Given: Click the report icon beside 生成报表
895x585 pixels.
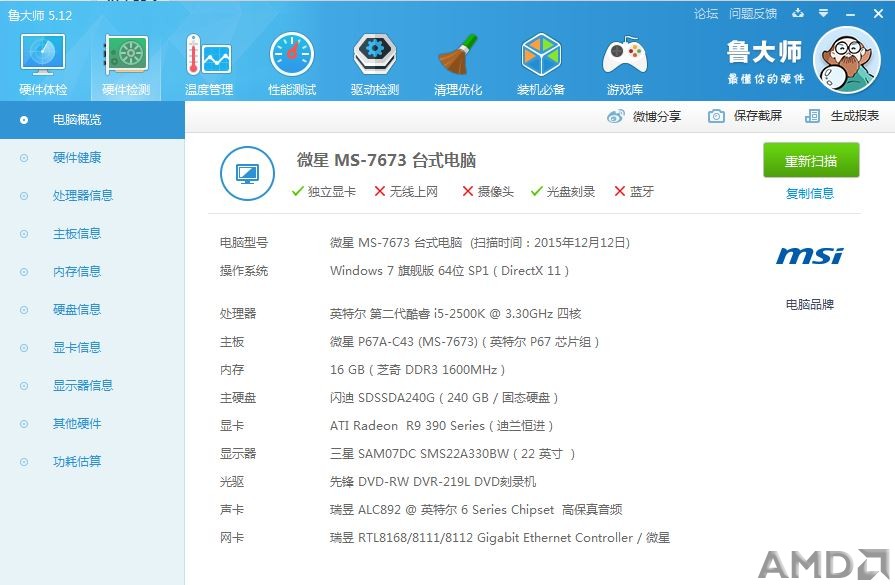Looking at the screenshot, I should click(812, 116).
